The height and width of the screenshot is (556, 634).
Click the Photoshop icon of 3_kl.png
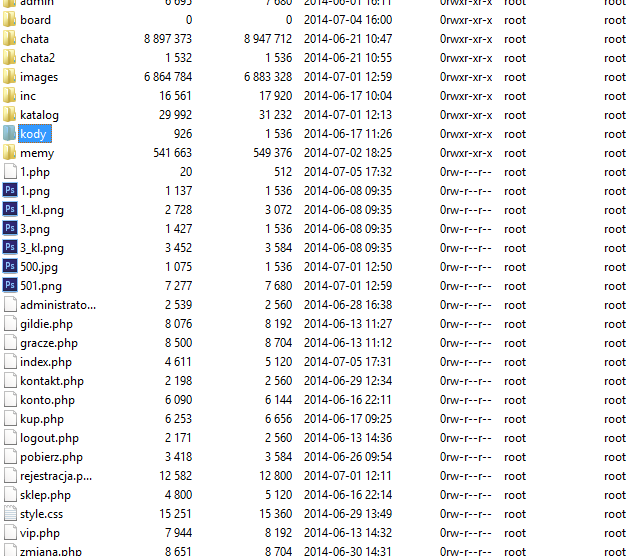(x=10, y=247)
